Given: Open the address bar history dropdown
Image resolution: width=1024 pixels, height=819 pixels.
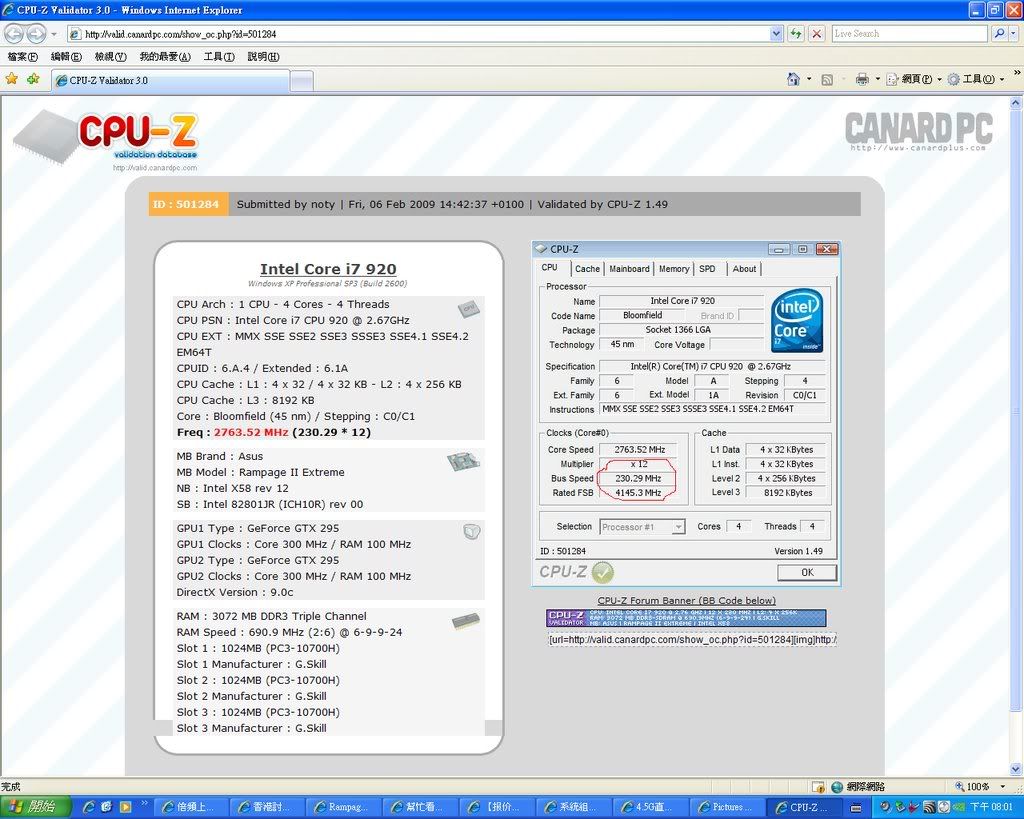Looking at the screenshot, I should (776, 33).
